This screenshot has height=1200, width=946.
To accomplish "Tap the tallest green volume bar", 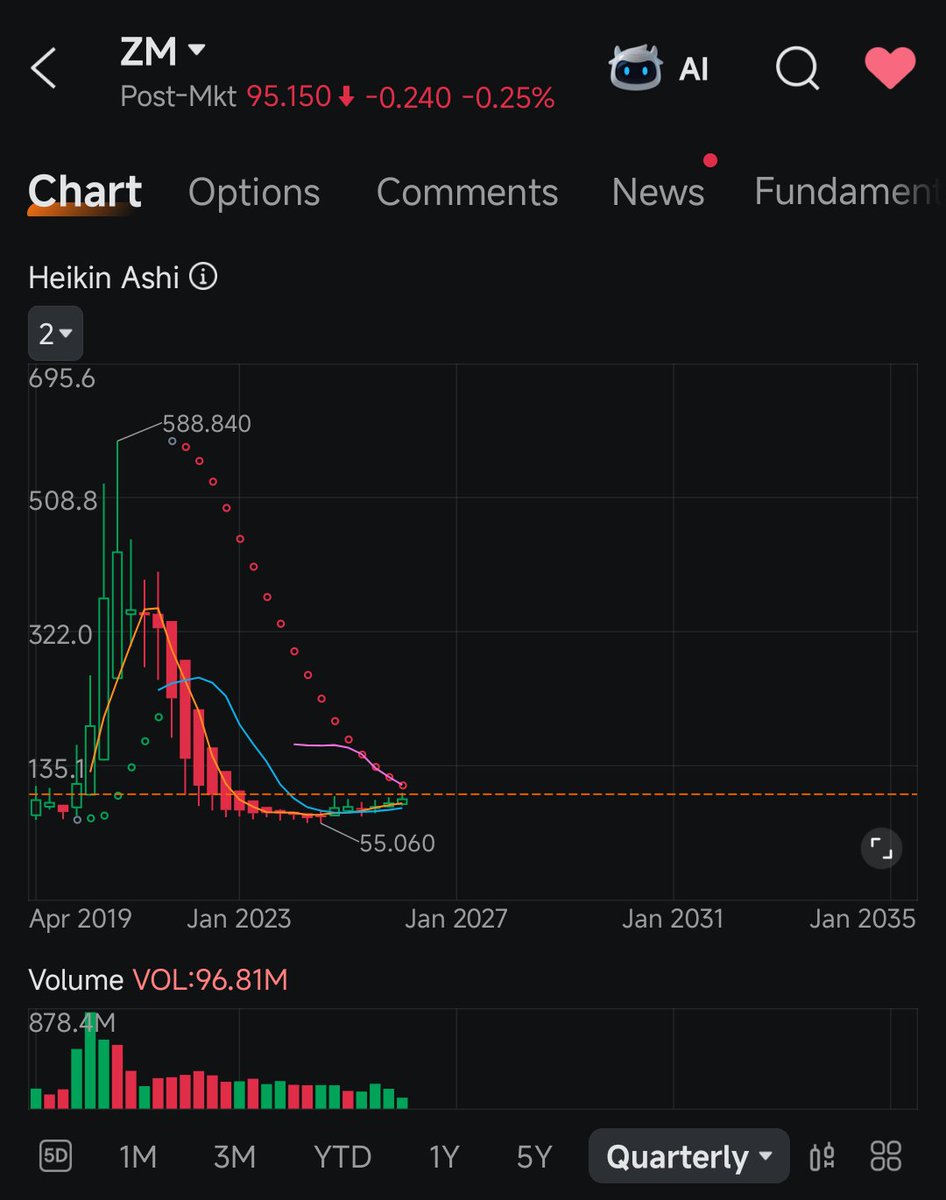I will coord(91,1059).
